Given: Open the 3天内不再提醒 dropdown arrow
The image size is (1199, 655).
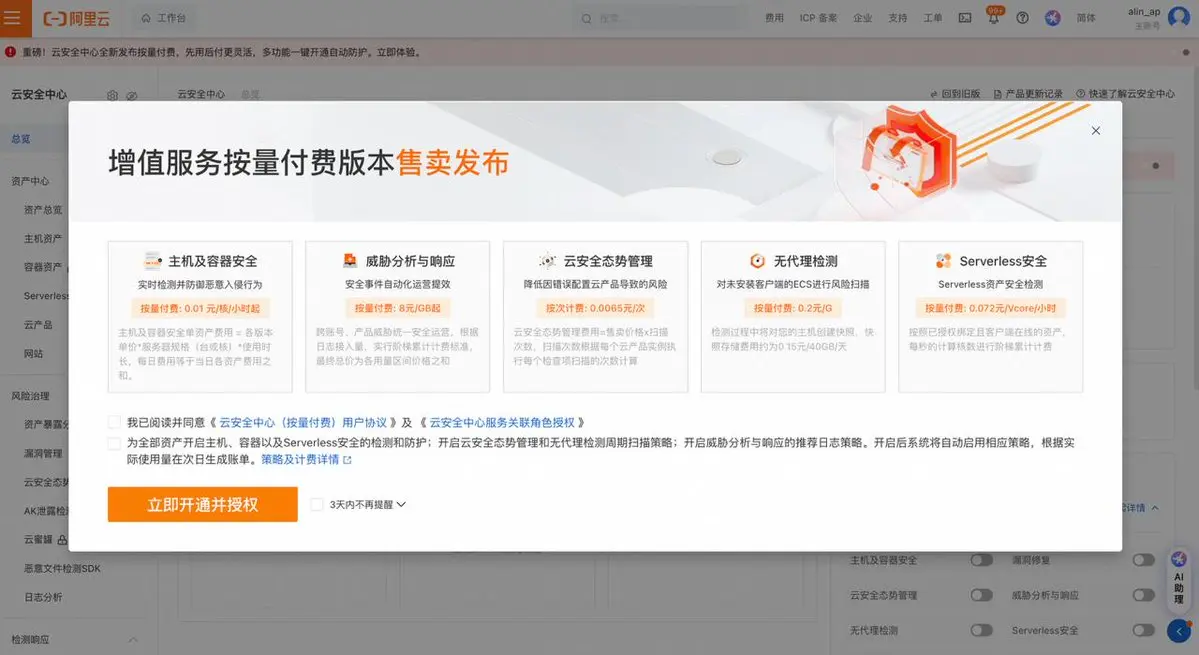Looking at the screenshot, I should tap(401, 504).
